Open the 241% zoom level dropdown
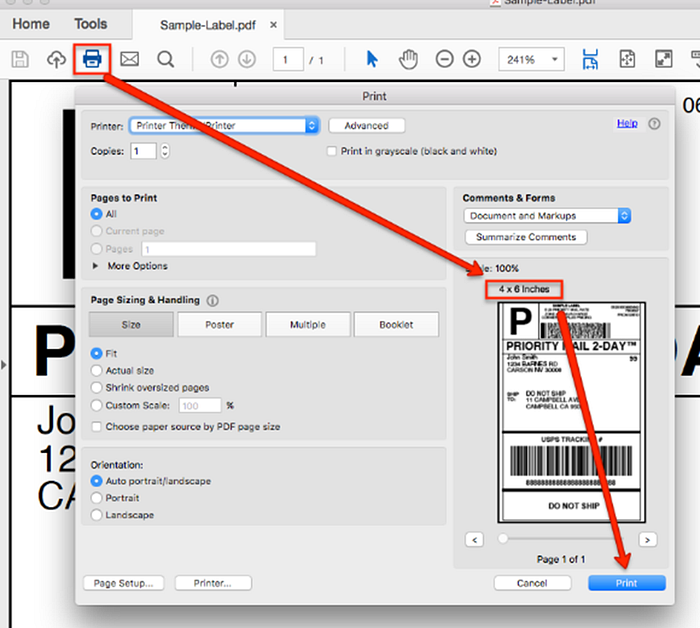 (531, 59)
